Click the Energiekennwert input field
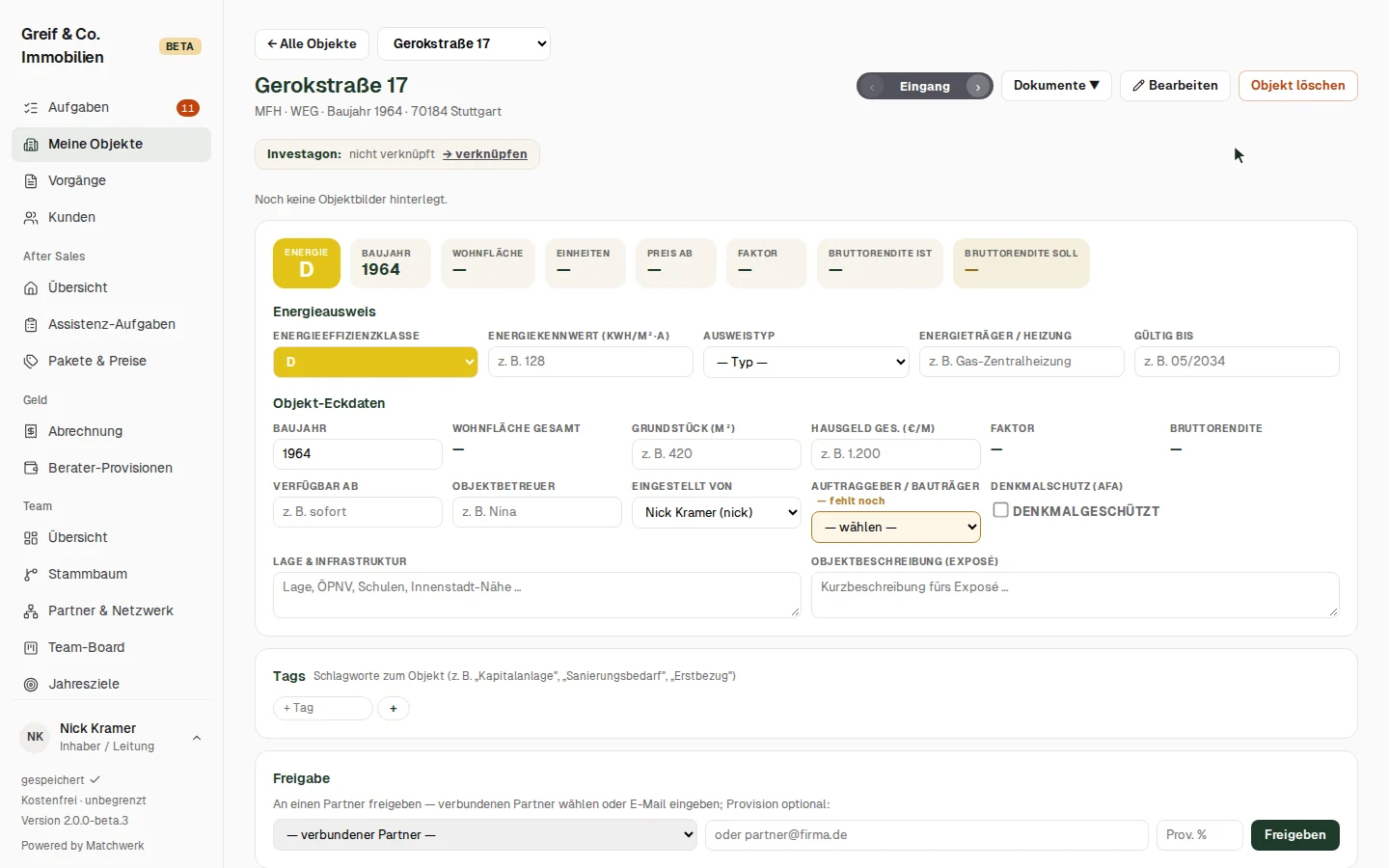Screen dimensions: 1389x868 pos(590,362)
